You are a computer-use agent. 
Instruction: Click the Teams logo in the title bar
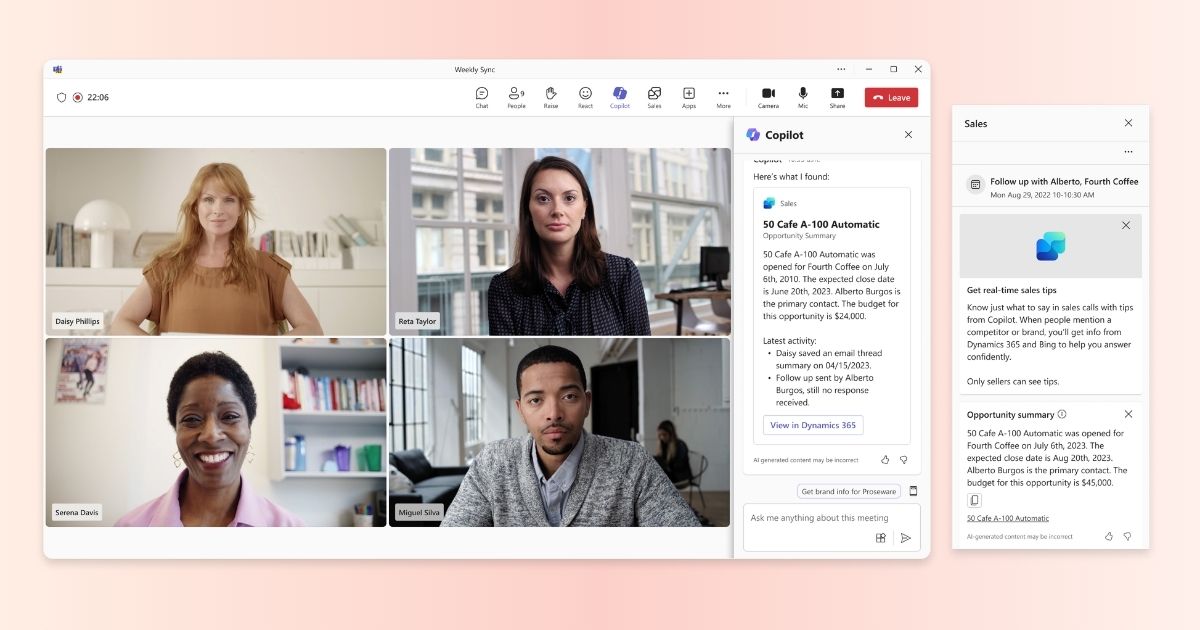pos(58,69)
